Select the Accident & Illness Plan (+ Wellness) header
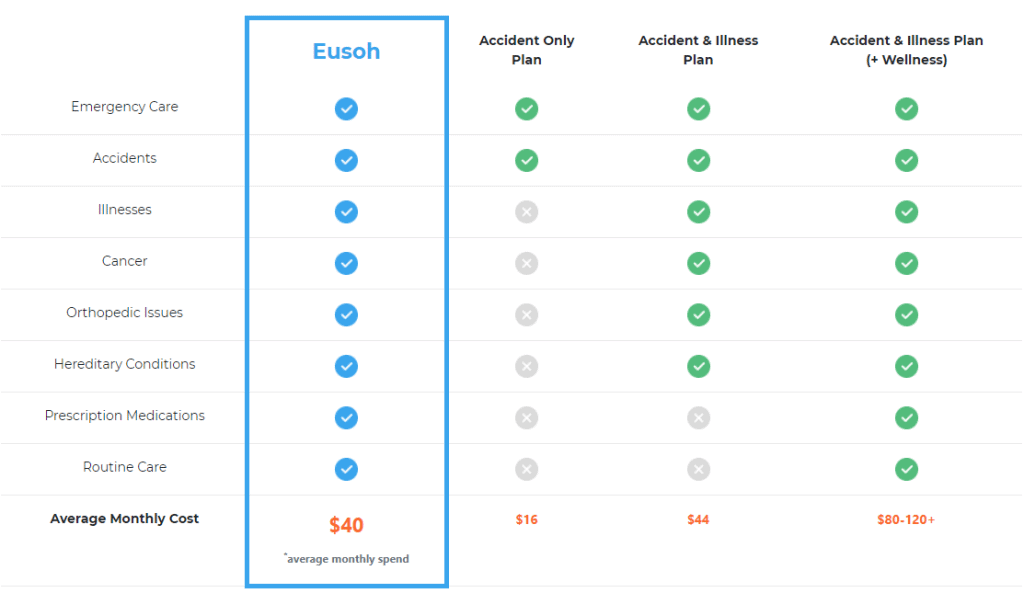The image size is (1024, 593). (x=906, y=50)
